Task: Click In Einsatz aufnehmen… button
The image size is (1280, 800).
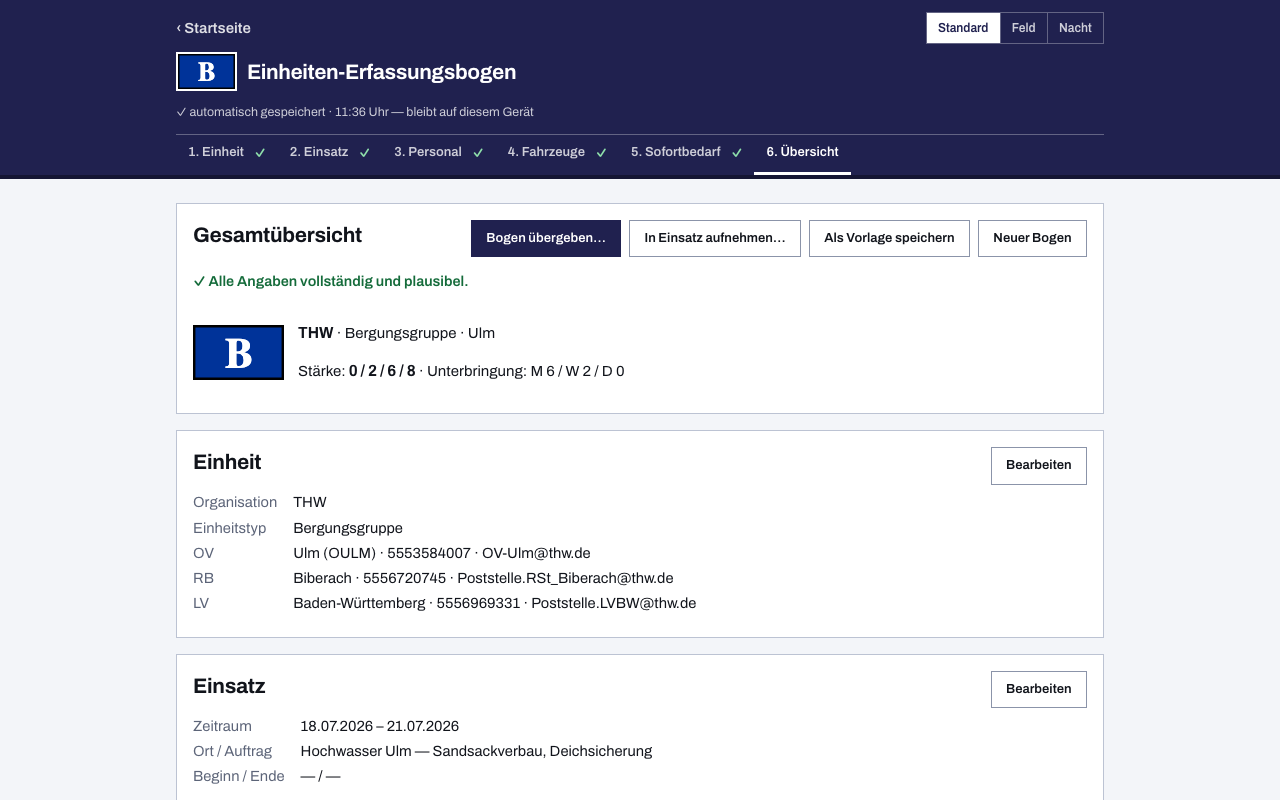Action: [715, 238]
